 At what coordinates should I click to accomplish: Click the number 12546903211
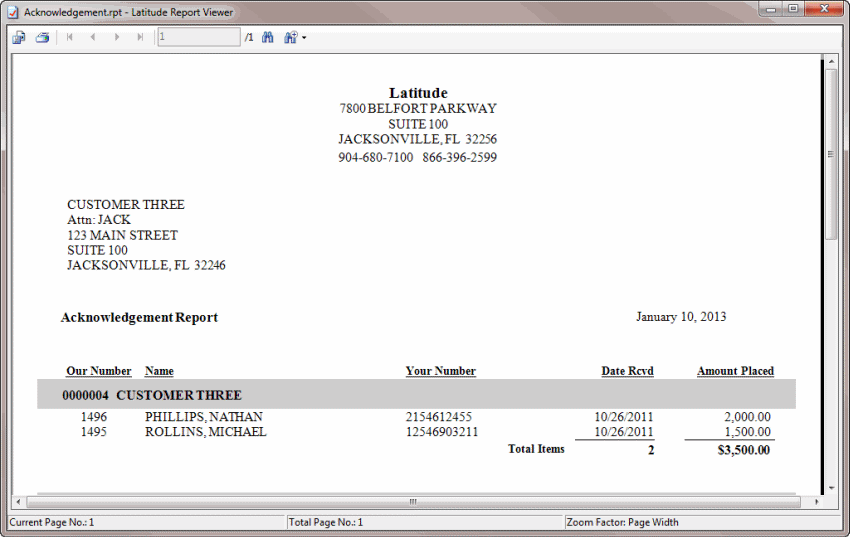pos(442,432)
